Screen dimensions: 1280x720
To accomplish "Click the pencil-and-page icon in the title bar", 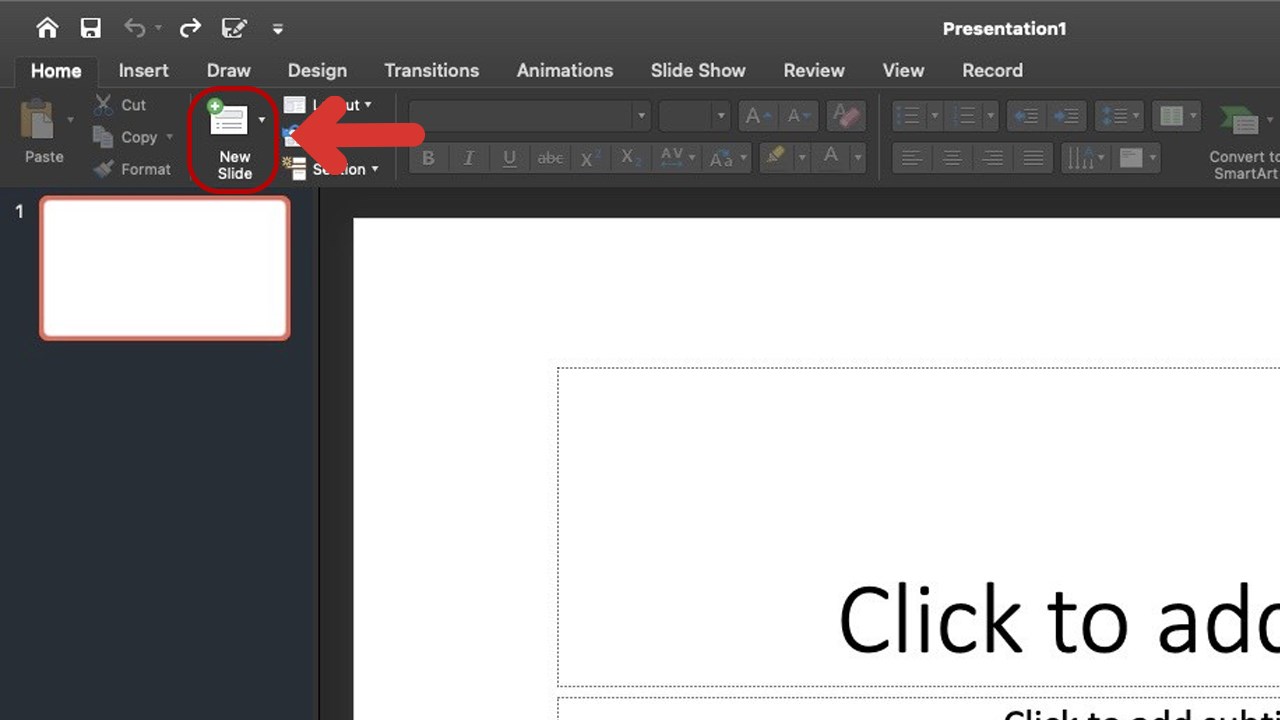I will [235, 28].
